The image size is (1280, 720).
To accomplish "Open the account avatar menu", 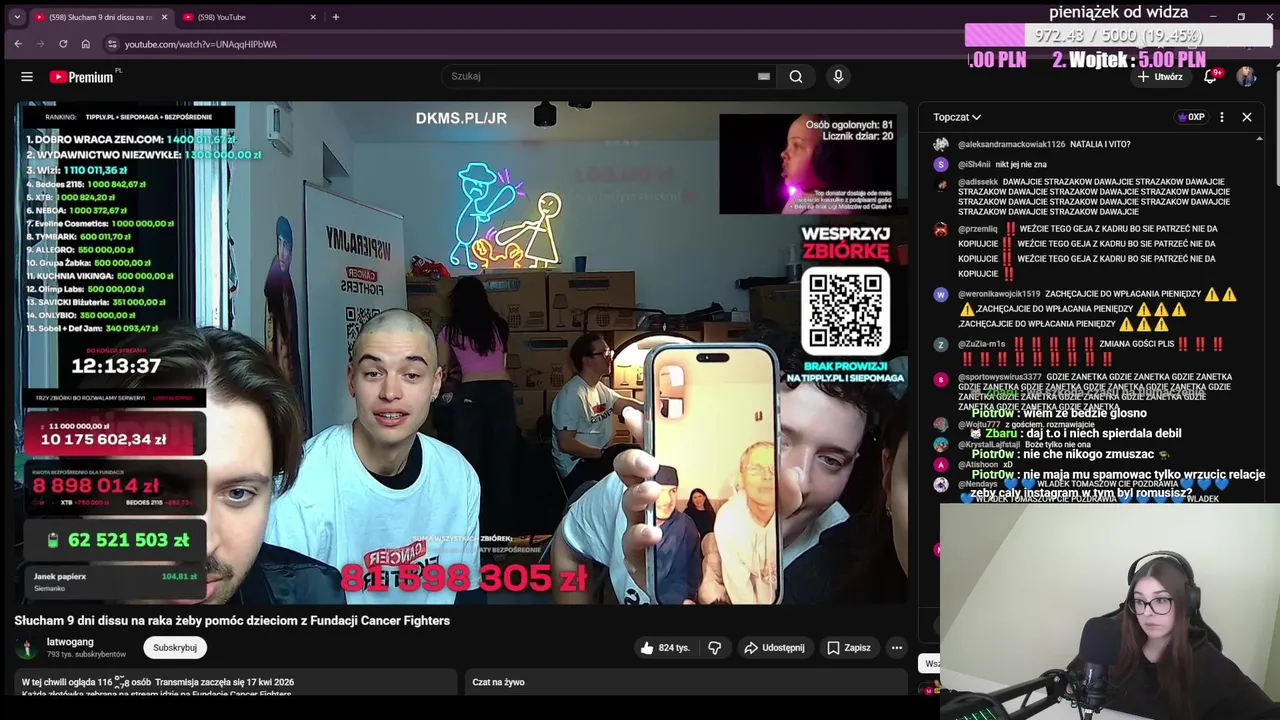I will (1246, 77).
